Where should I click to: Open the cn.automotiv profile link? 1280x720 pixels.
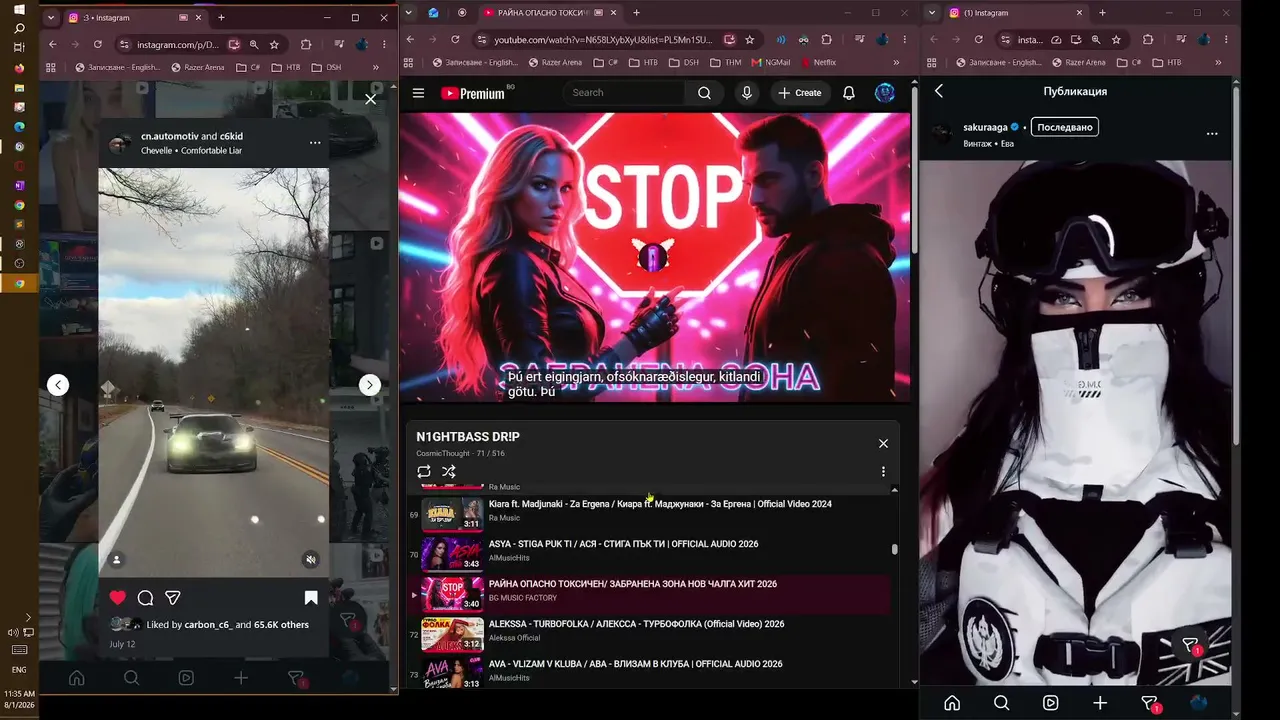pos(169,136)
